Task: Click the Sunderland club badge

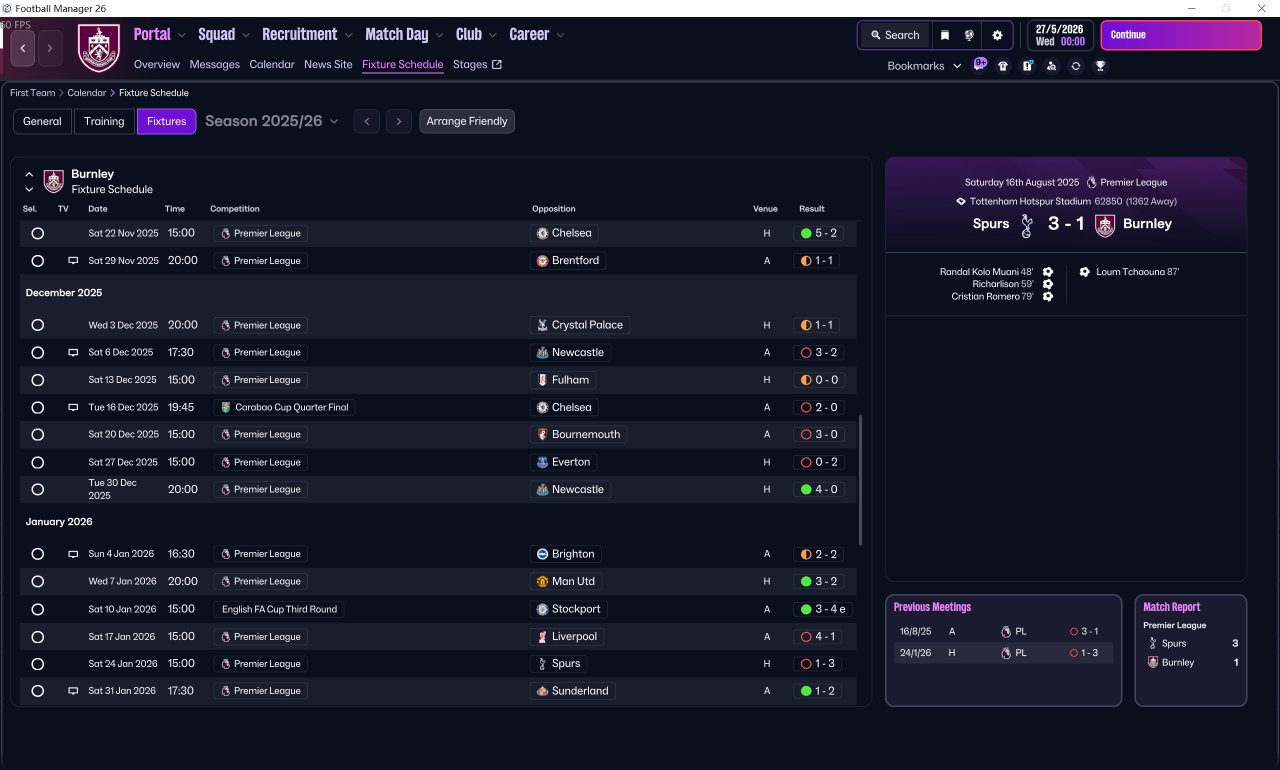Action: pyautogui.click(x=542, y=691)
